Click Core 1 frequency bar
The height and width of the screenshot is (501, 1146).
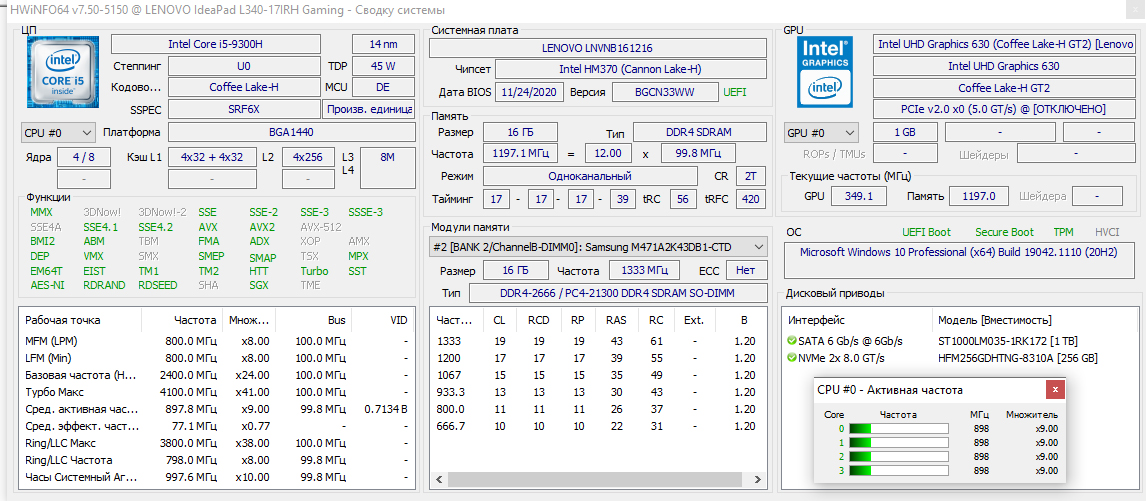click(898, 442)
